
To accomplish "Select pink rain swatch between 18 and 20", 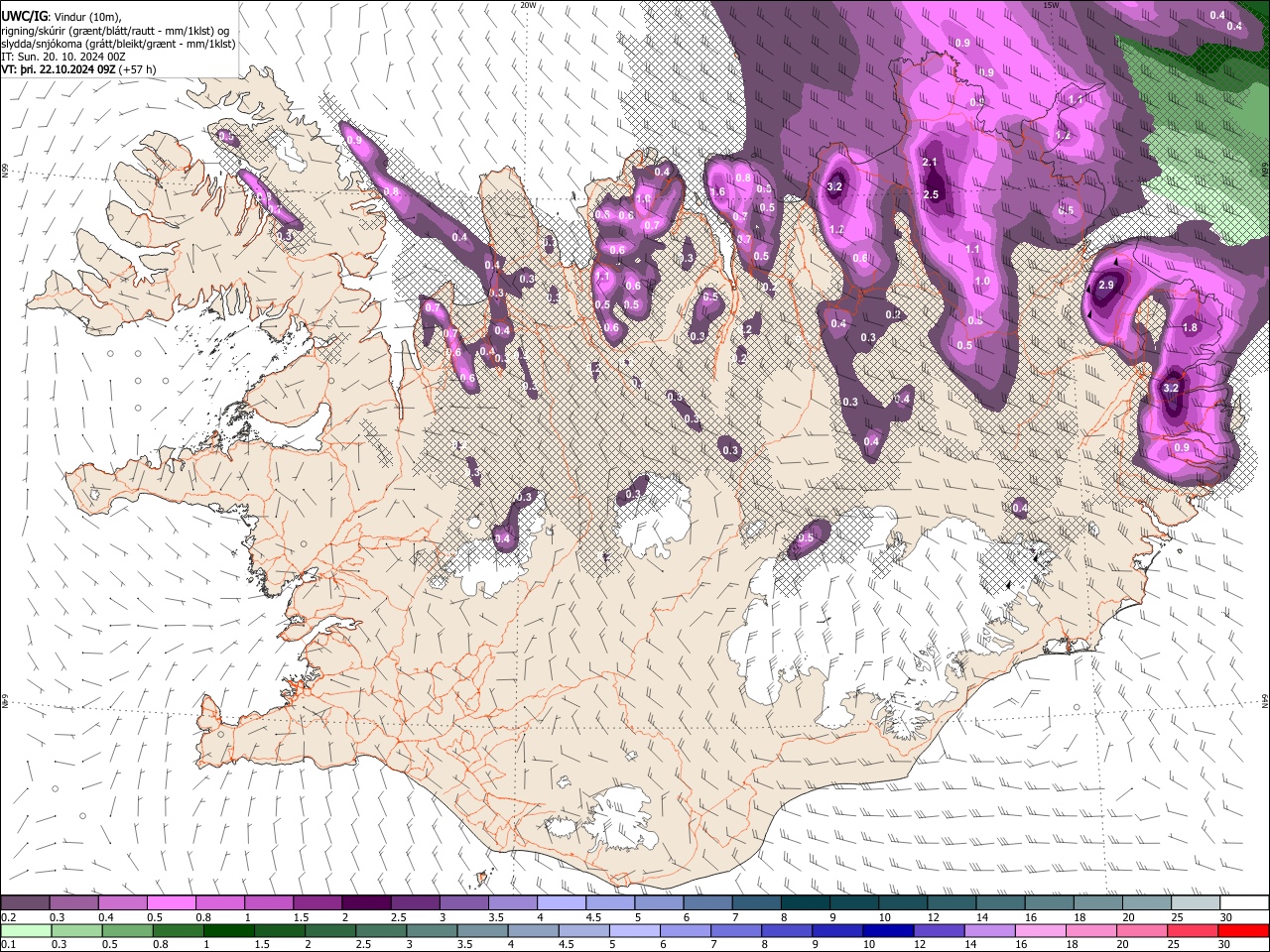I will [x=1091, y=930].
